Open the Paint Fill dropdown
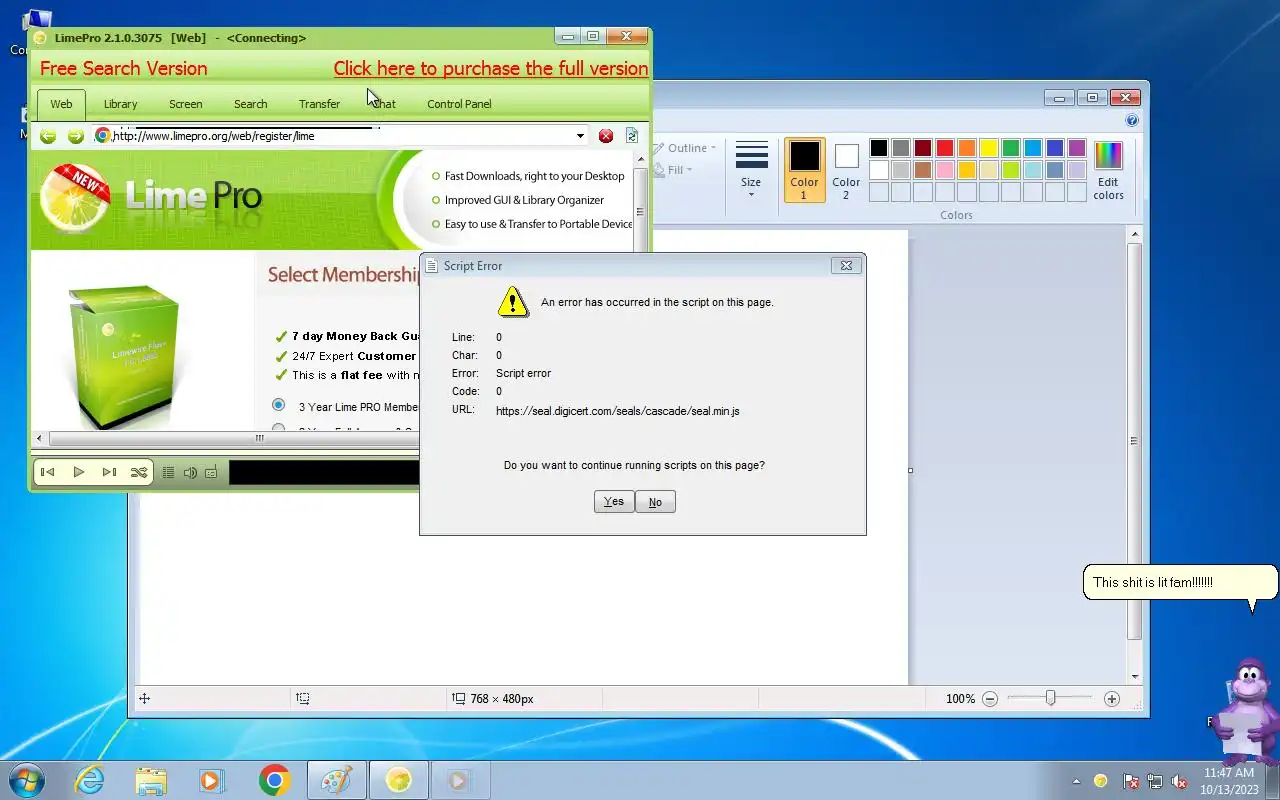 (674, 170)
